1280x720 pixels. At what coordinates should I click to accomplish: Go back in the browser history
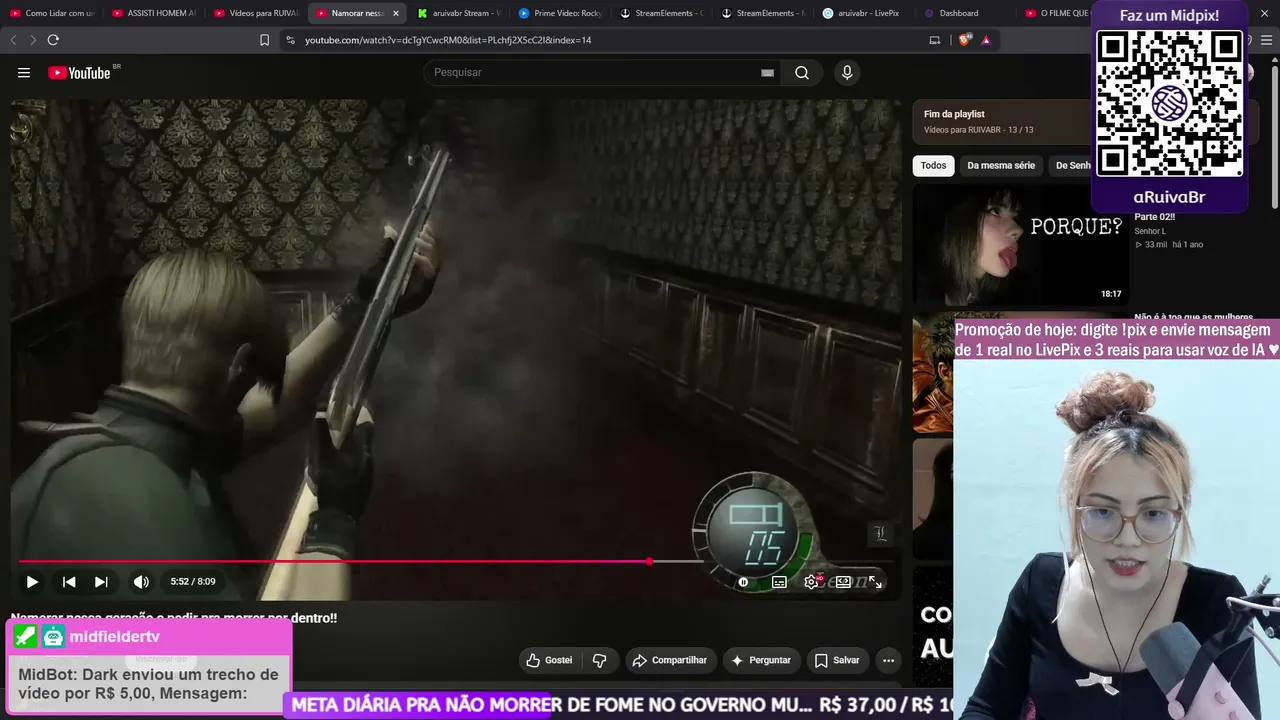(13, 40)
